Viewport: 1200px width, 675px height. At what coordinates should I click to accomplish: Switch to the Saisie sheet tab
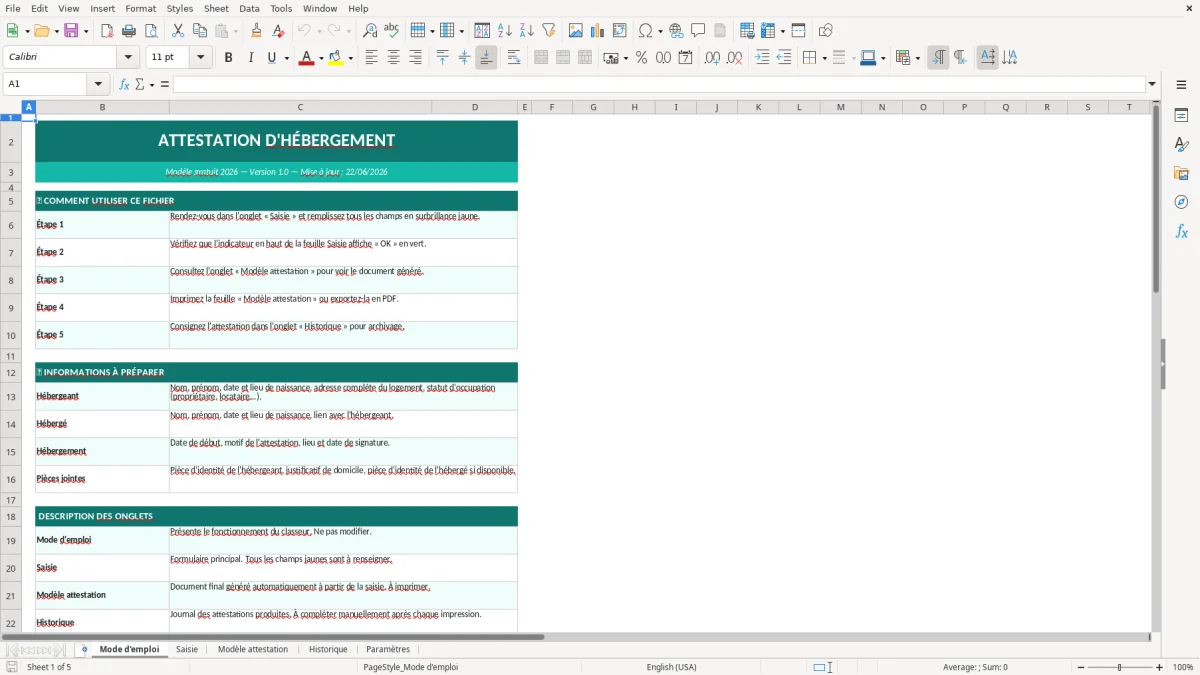click(187, 649)
